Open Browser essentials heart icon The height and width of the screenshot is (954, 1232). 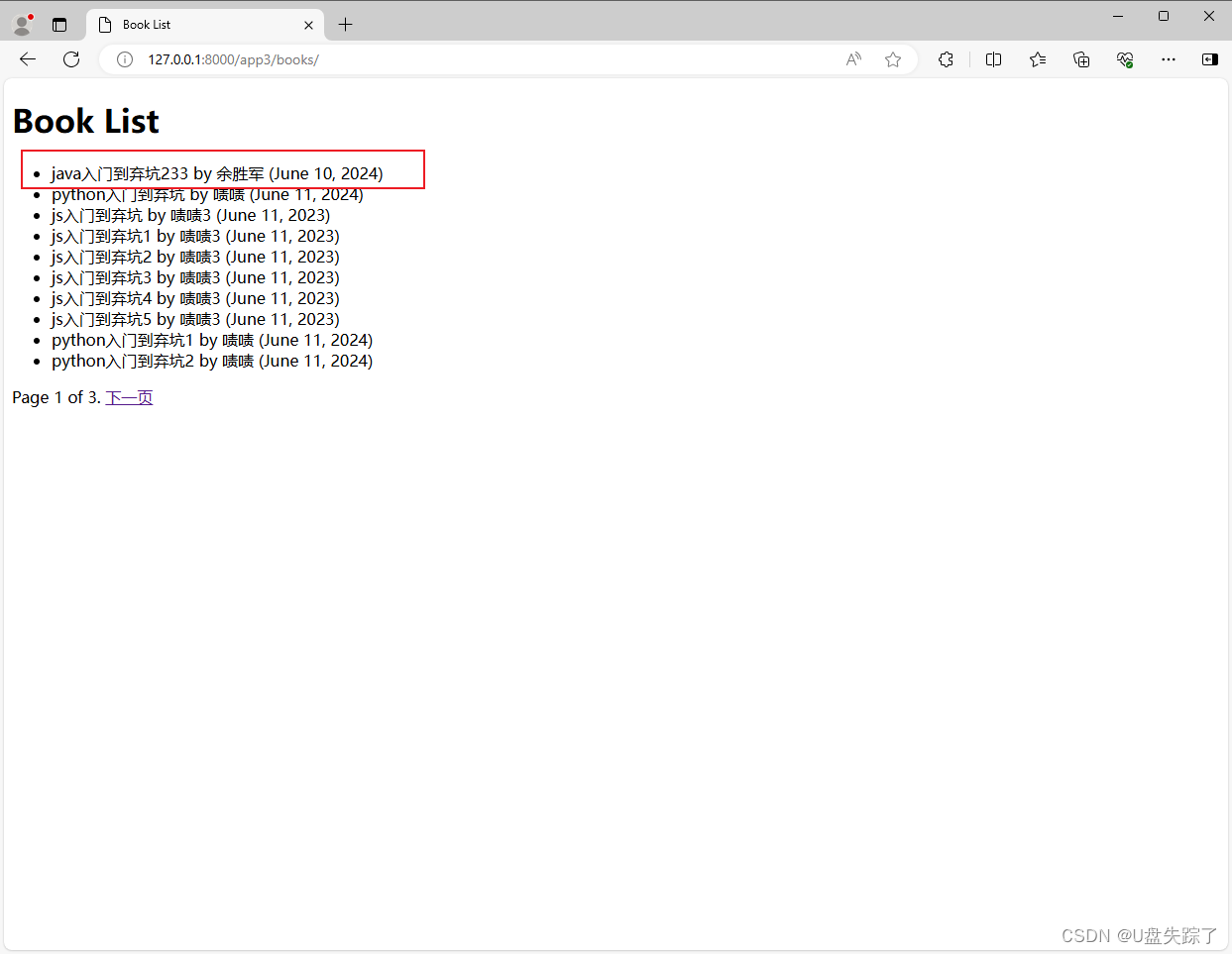(x=1125, y=59)
